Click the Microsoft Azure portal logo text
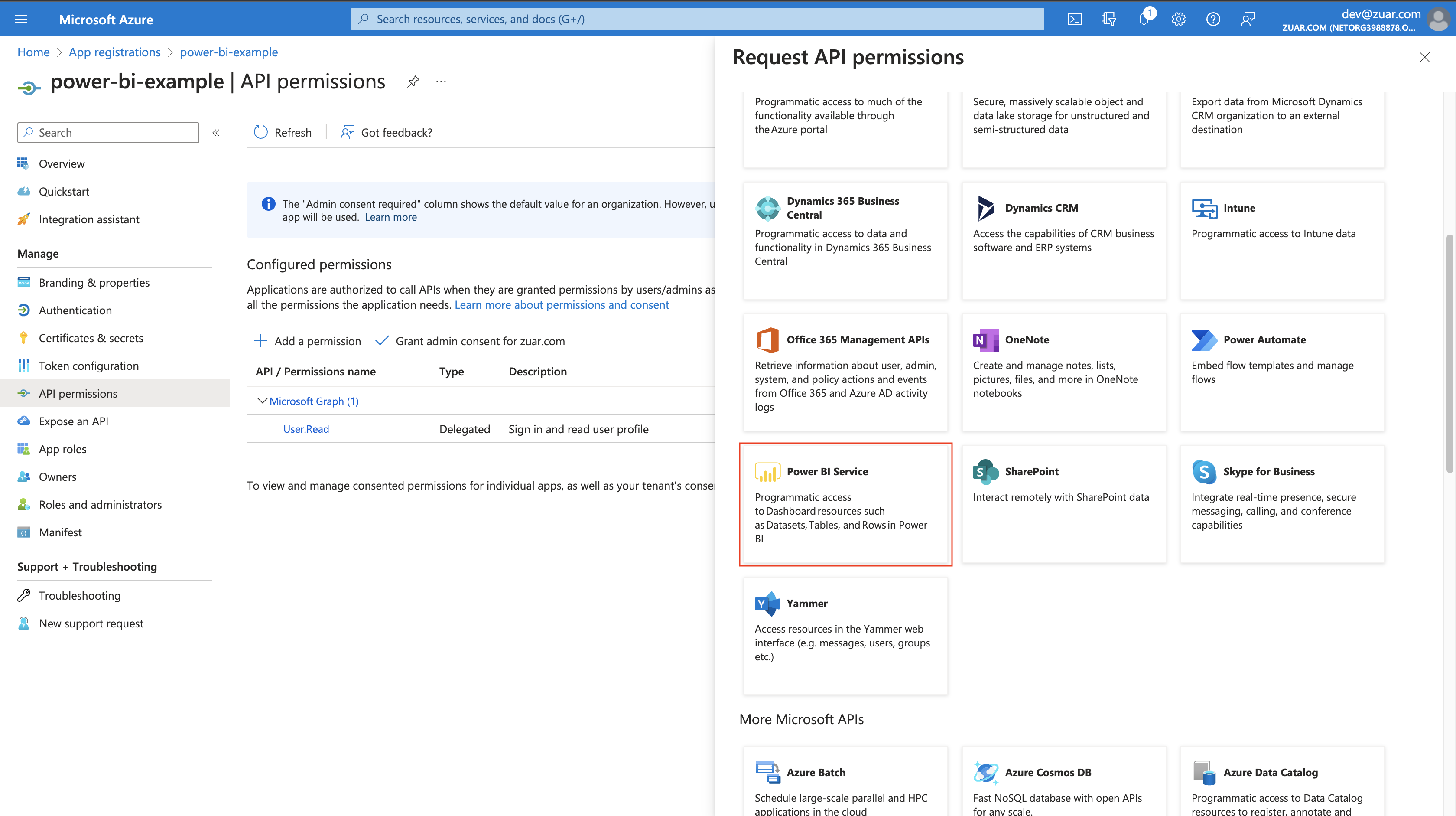The height and width of the screenshot is (816, 1456). pyautogui.click(x=106, y=19)
